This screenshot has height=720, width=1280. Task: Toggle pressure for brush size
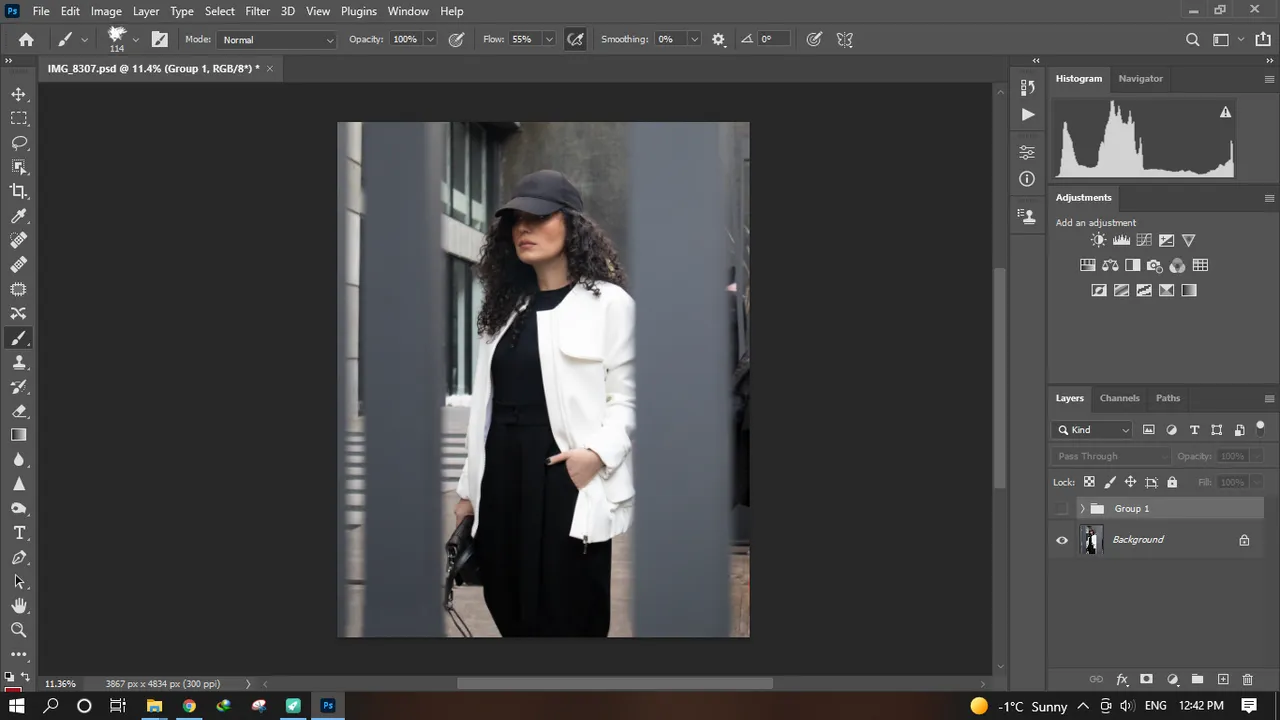click(x=814, y=40)
